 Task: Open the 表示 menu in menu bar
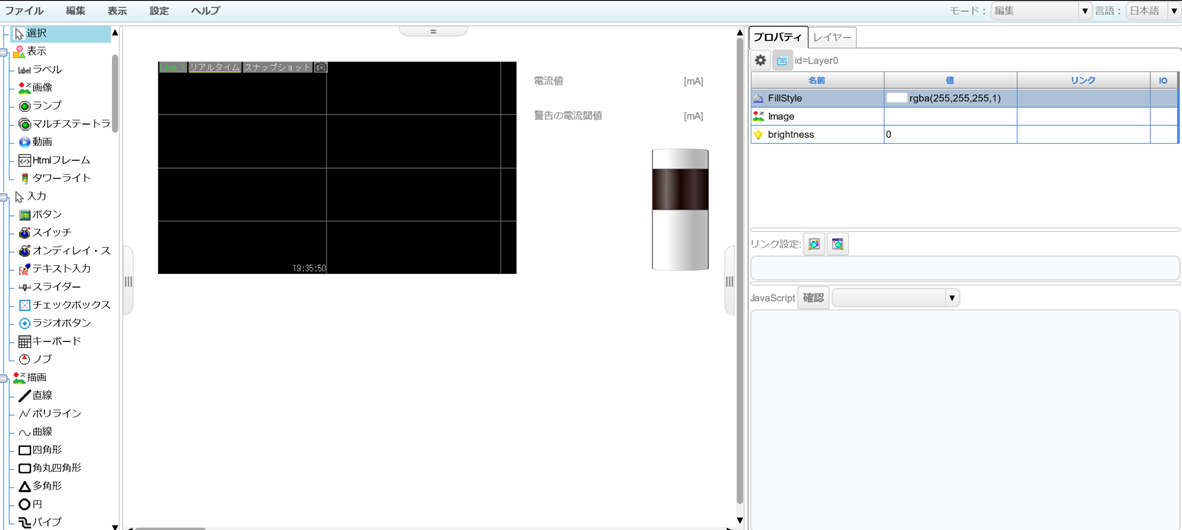[x=117, y=11]
